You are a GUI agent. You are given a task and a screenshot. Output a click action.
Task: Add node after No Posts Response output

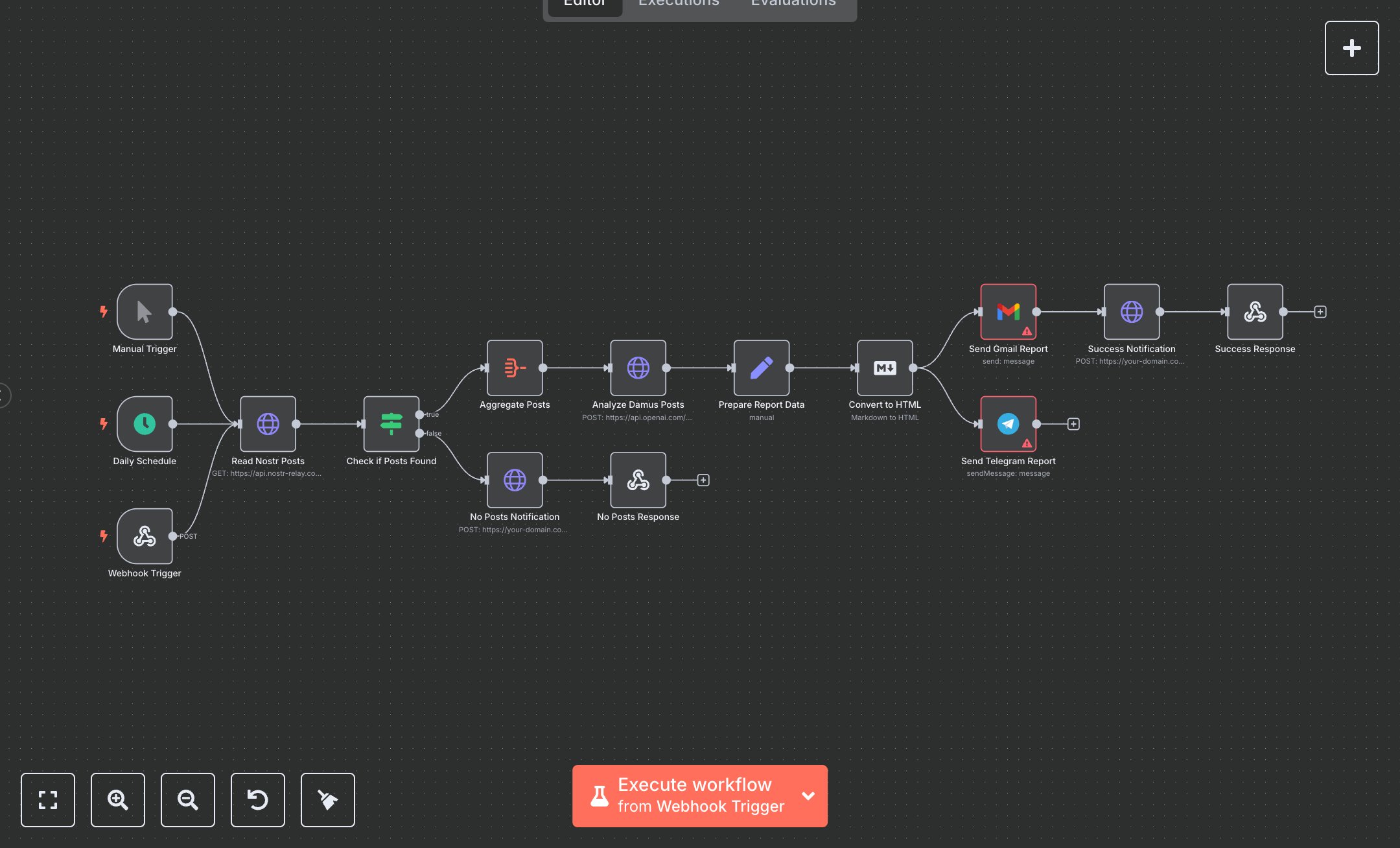pos(703,480)
